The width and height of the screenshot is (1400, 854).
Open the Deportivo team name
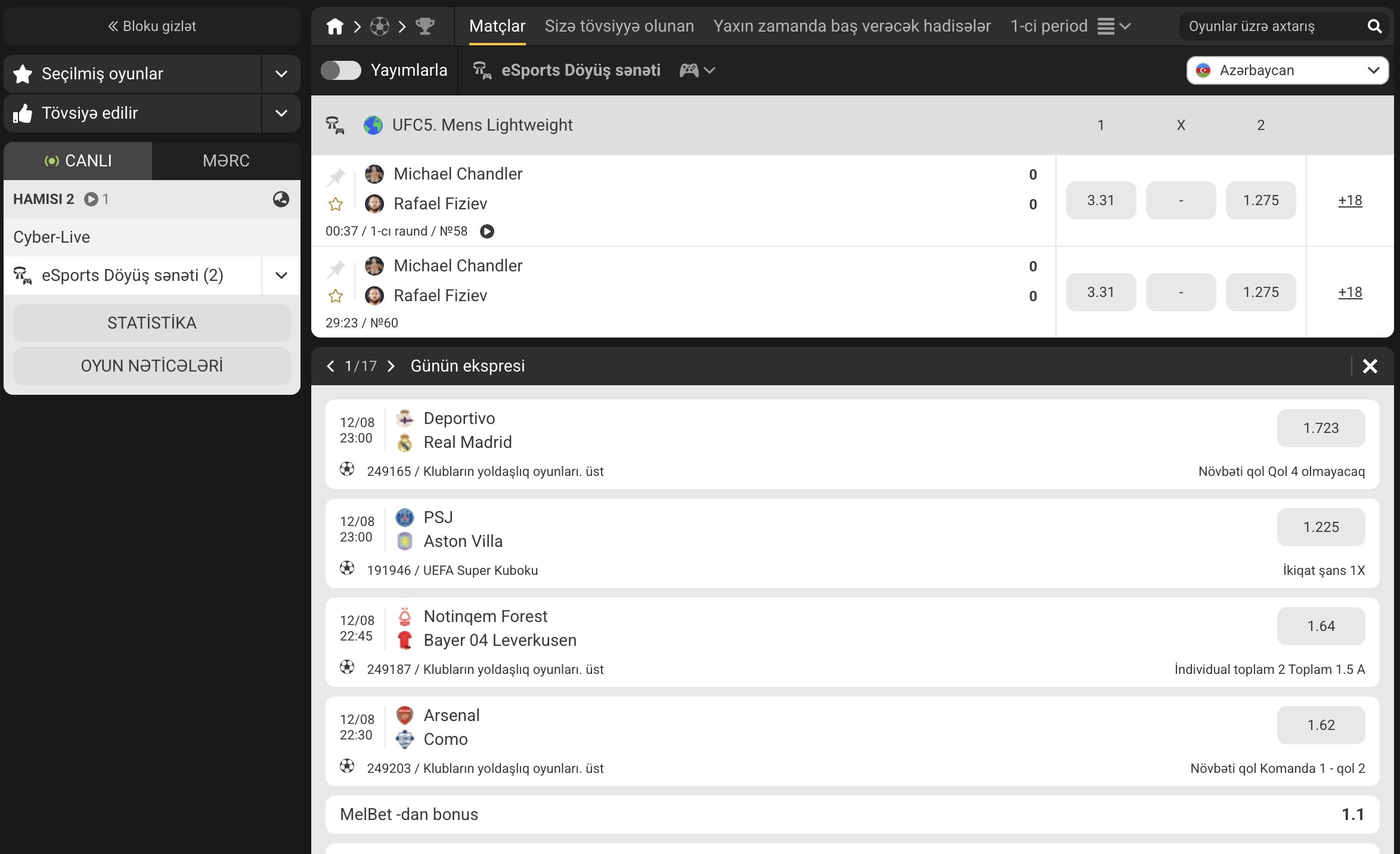point(460,419)
